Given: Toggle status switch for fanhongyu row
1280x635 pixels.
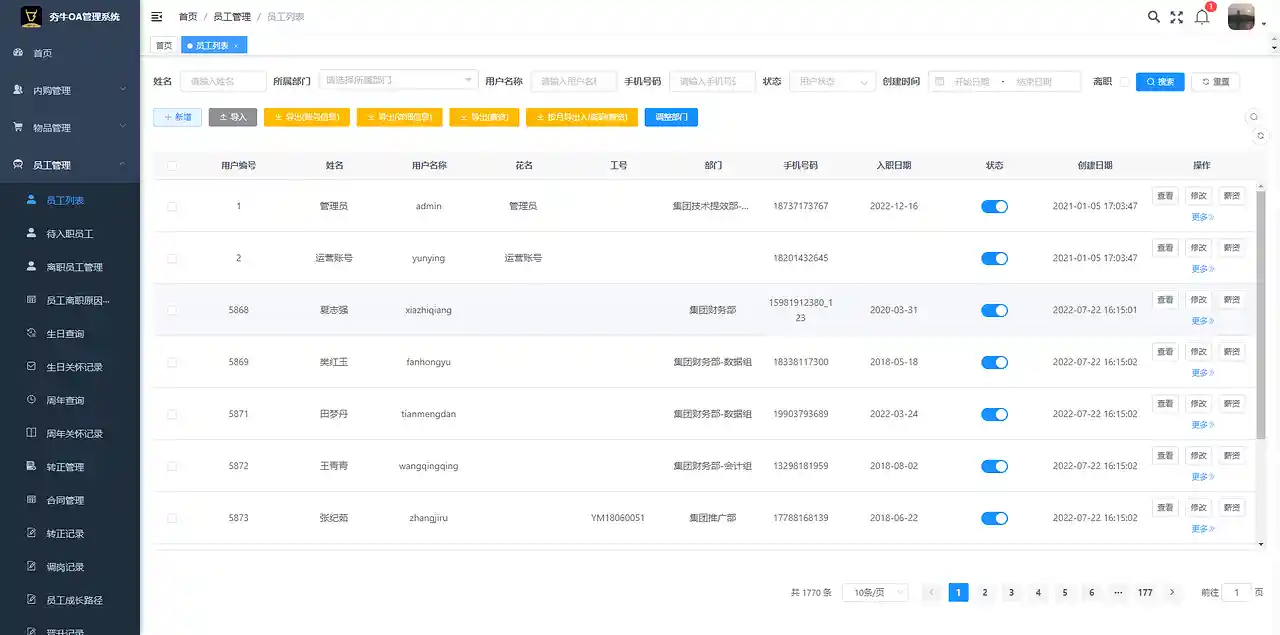Looking at the screenshot, I should point(994,362).
